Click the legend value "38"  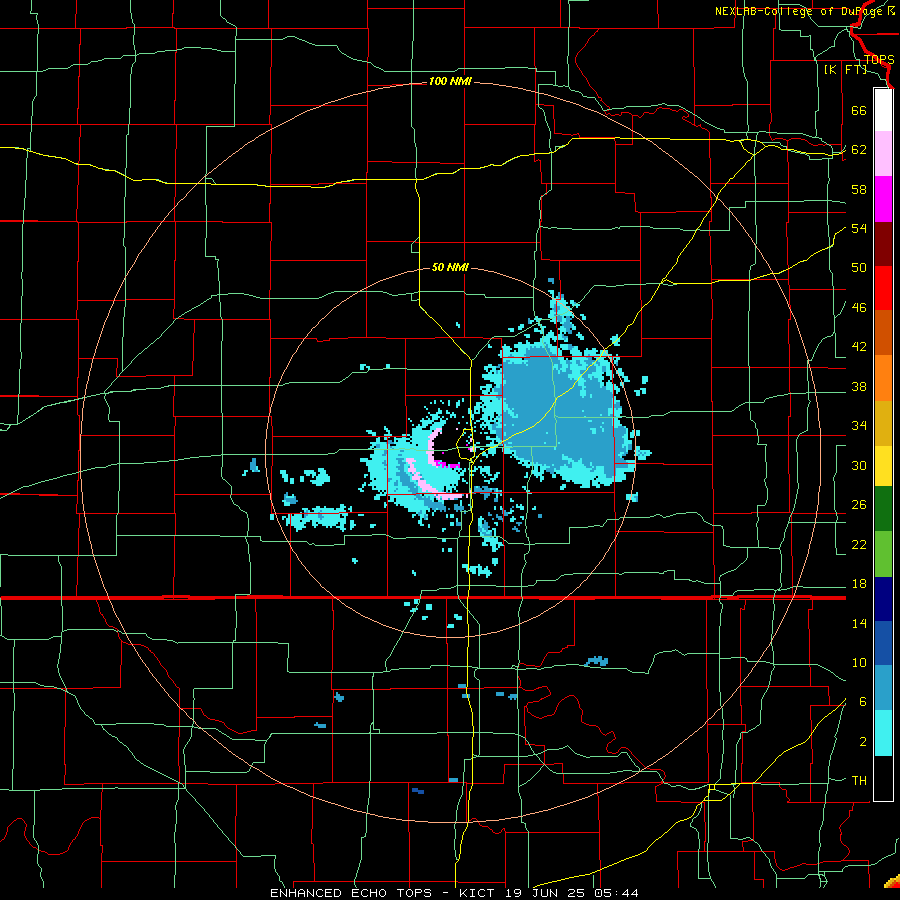tap(859, 387)
